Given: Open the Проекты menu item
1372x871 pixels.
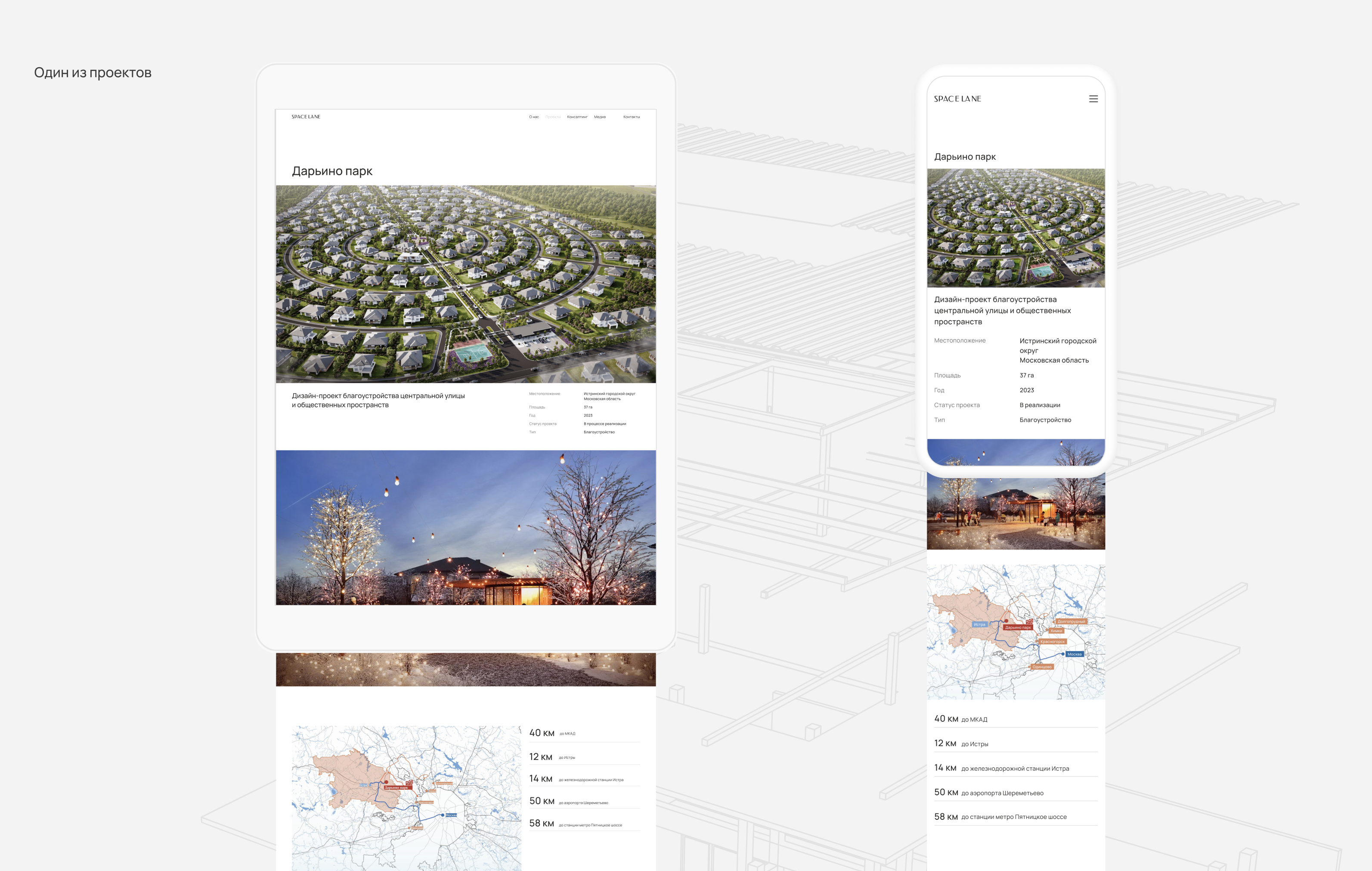Looking at the screenshot, I should pyautogui.click(x=553, y=117).
